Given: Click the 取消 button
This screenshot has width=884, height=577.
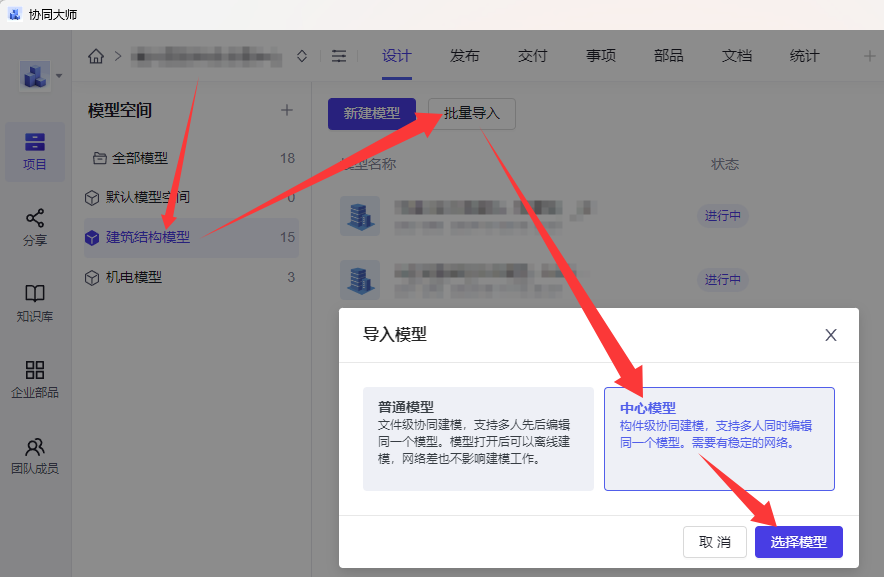Looking at the screenshot, I should tap(715, 542).
